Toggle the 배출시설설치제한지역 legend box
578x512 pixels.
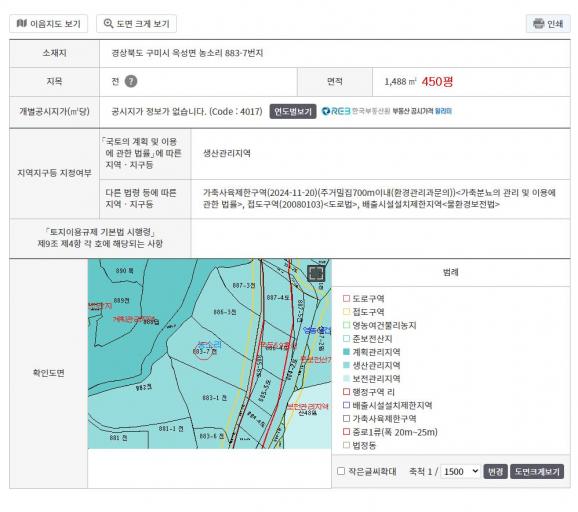coord(346,405)
